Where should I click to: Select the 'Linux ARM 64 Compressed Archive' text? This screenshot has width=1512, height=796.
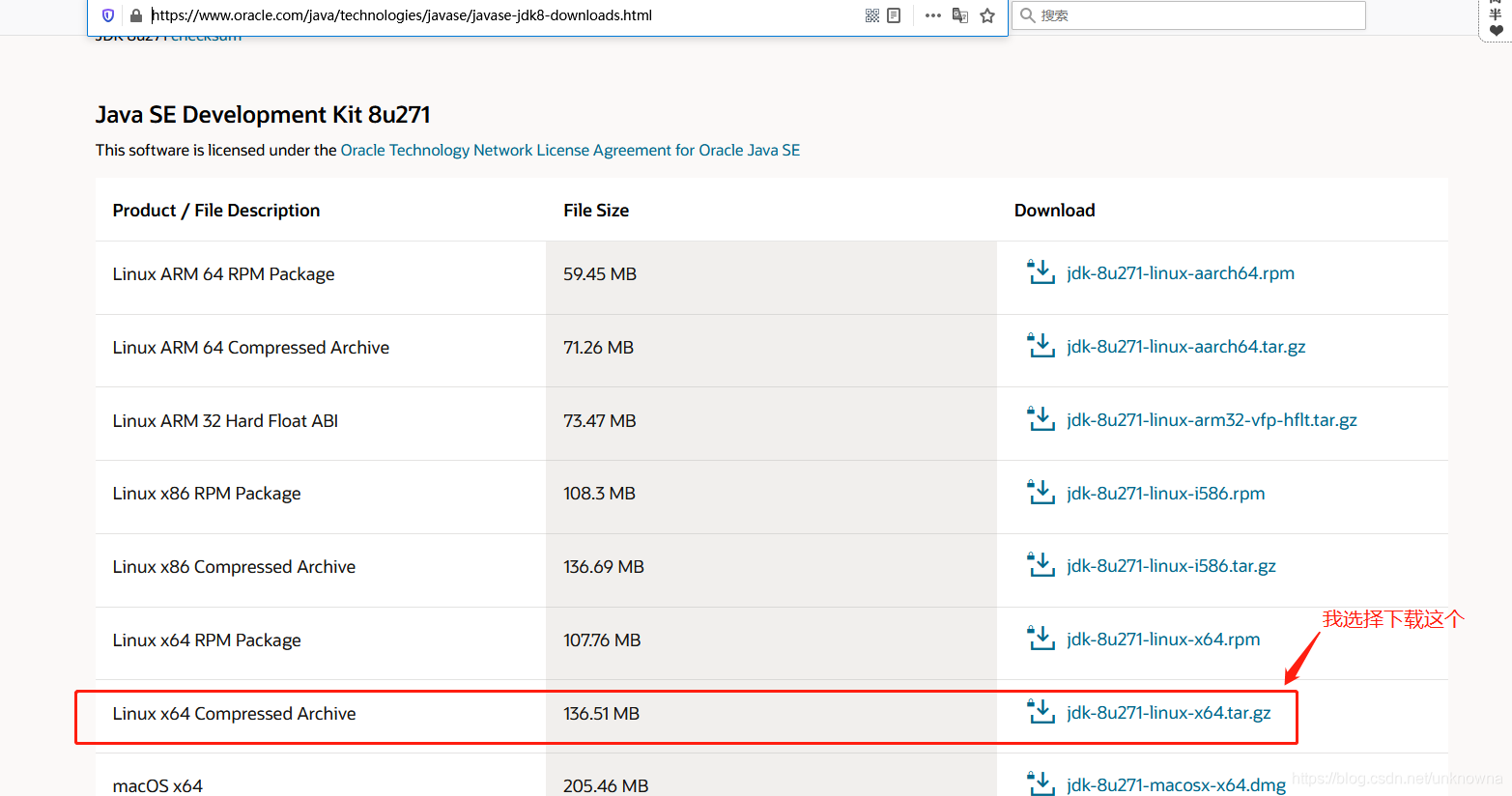[251, 348]
